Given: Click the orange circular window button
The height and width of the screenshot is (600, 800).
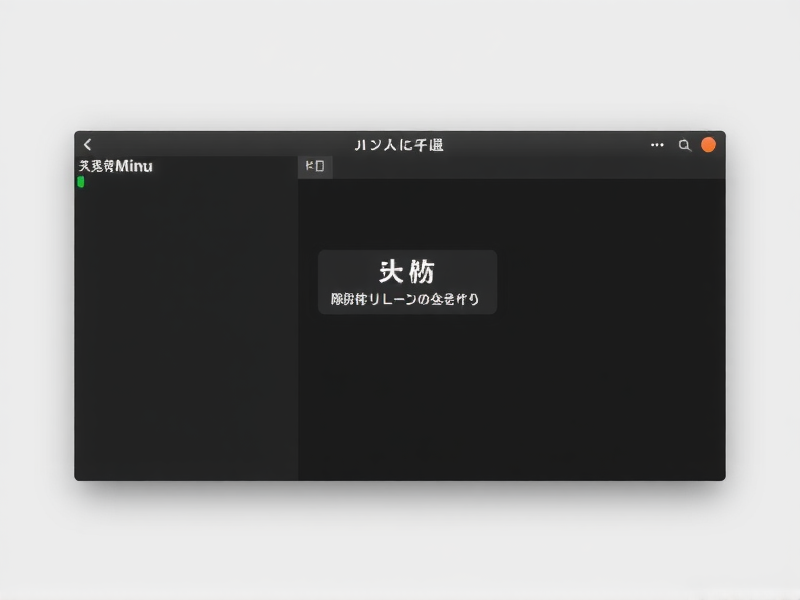Looking at the screenshot, I should coord(709,144).
